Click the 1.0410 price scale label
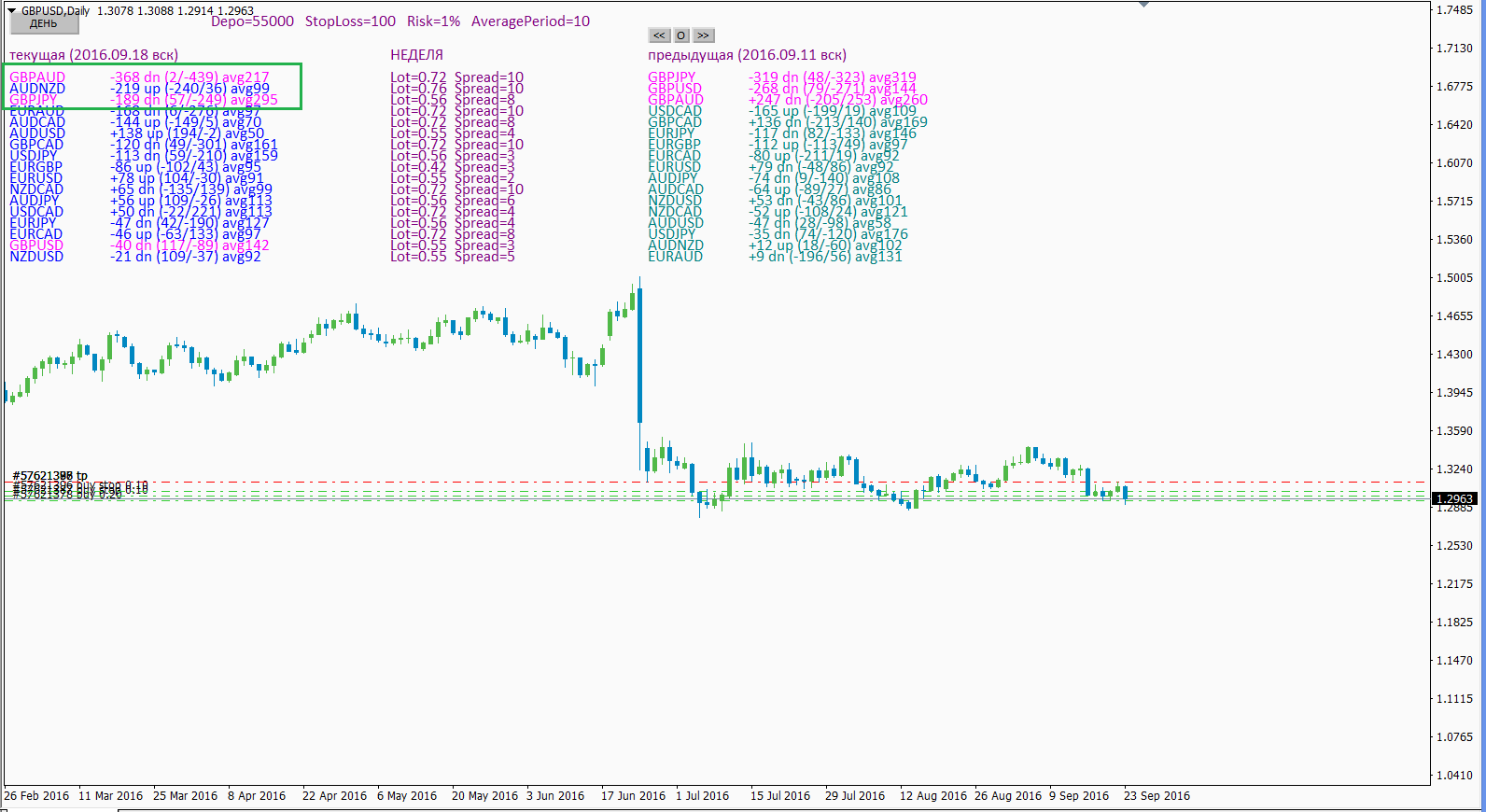The height and width of the screenshot is (812, 1486). 1454,776
